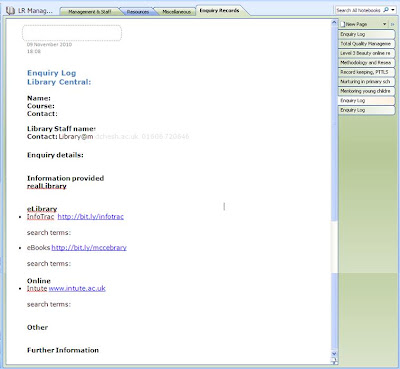This screenshot has height=369, width=400.
Task: Open Level 3 Beauty online re page
Action: pos(366,53)
